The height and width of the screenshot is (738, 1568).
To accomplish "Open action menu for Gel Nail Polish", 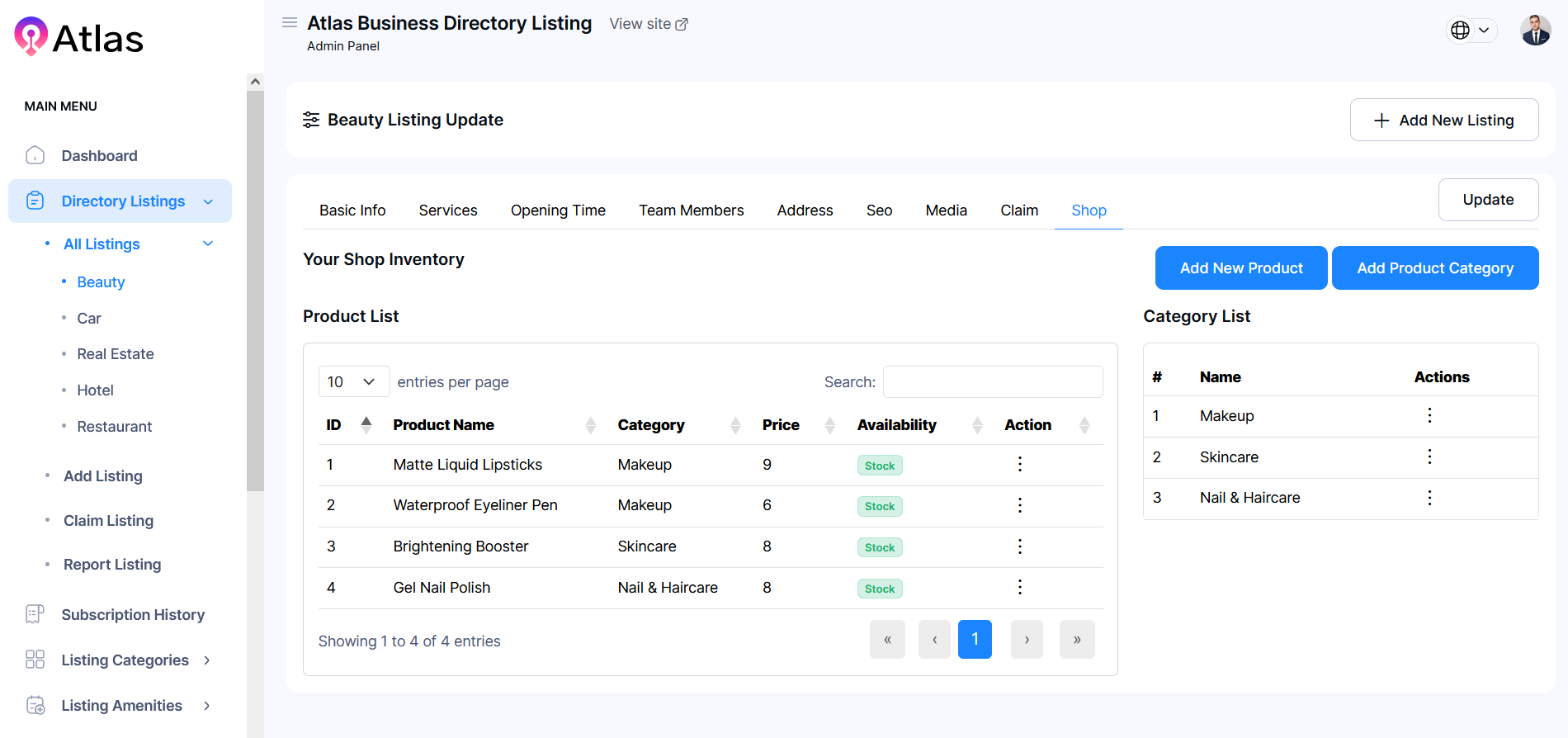I will pos(1020,588).
